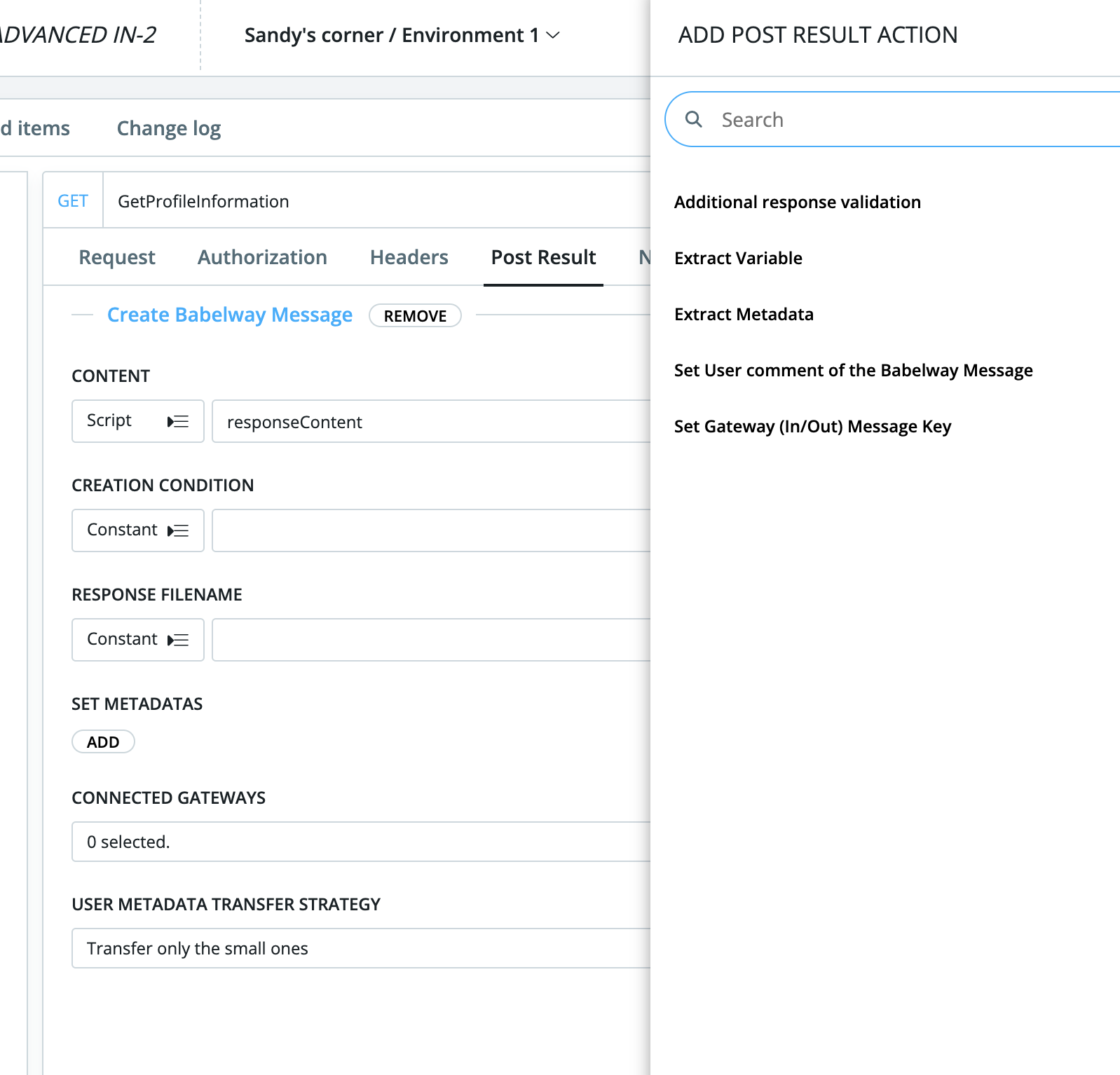Open User Metadata Transfer Strategy dropdown
Viewport: 1120px width, 1075px height.
point(360,948)
